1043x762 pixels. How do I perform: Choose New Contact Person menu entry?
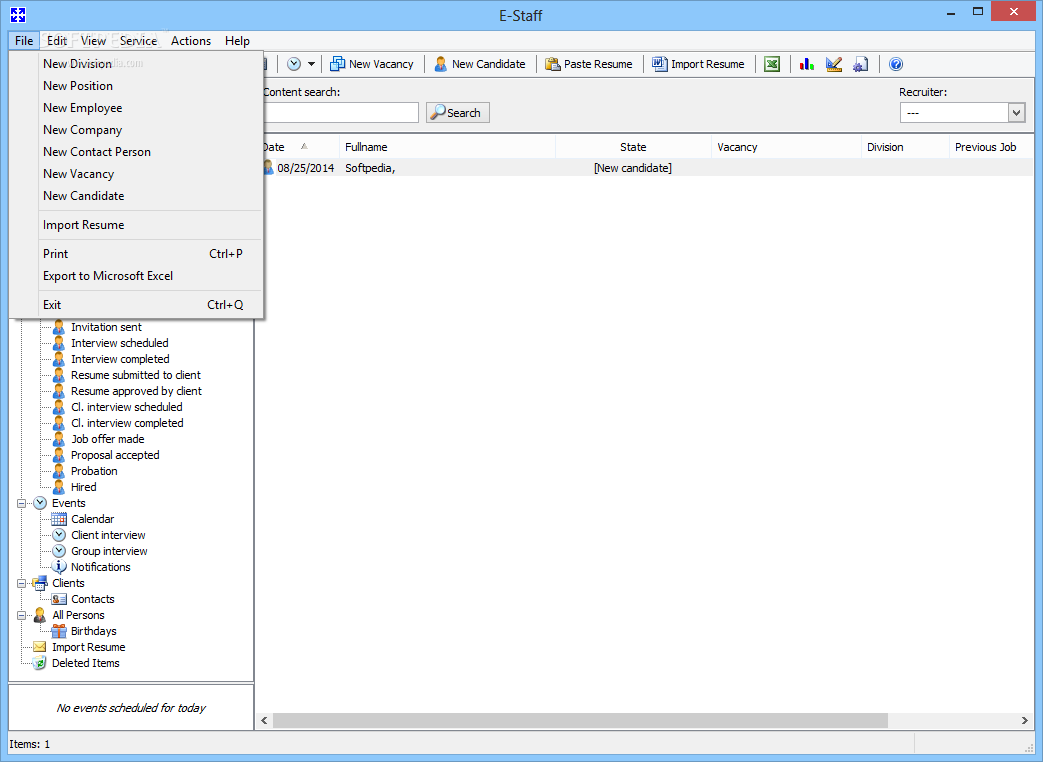136,152
